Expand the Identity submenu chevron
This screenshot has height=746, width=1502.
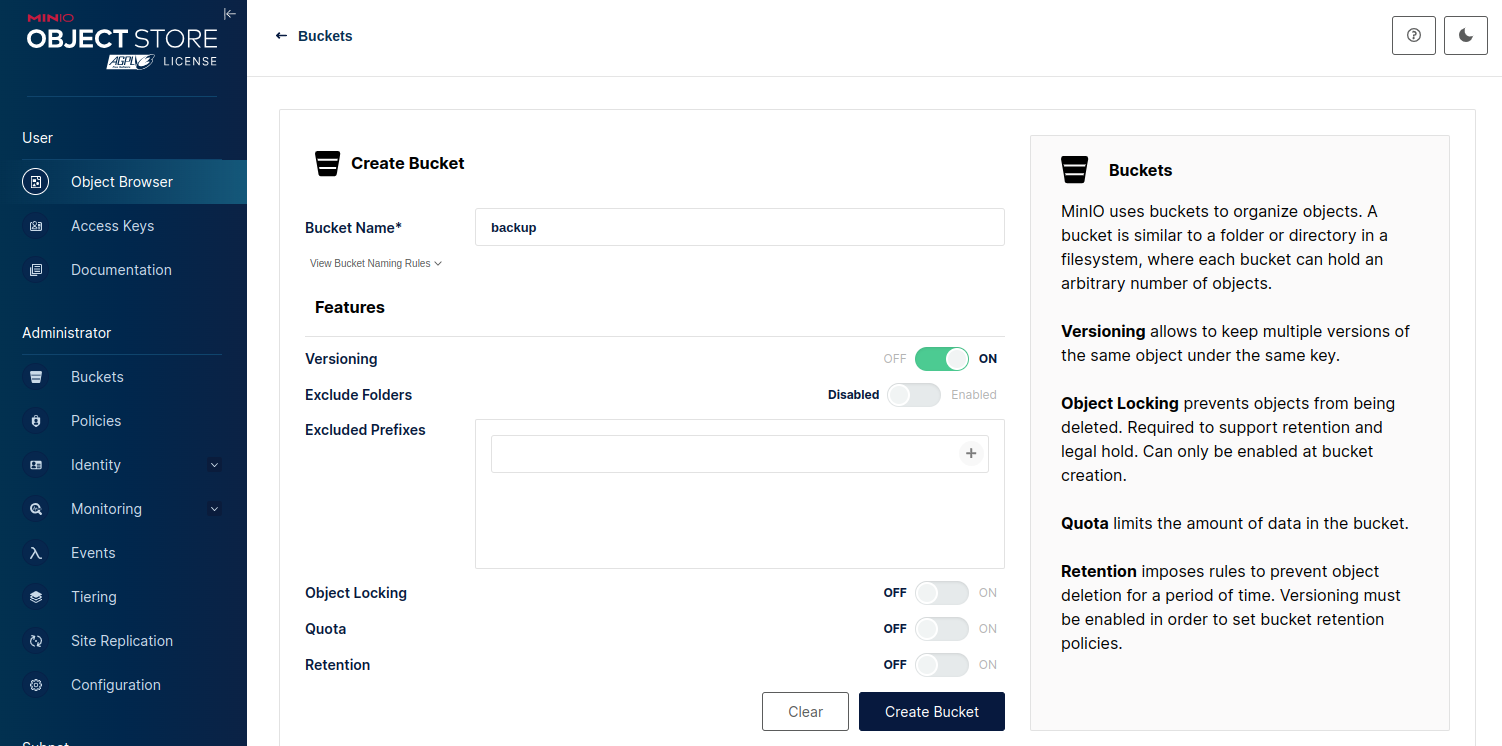(214, 465)
